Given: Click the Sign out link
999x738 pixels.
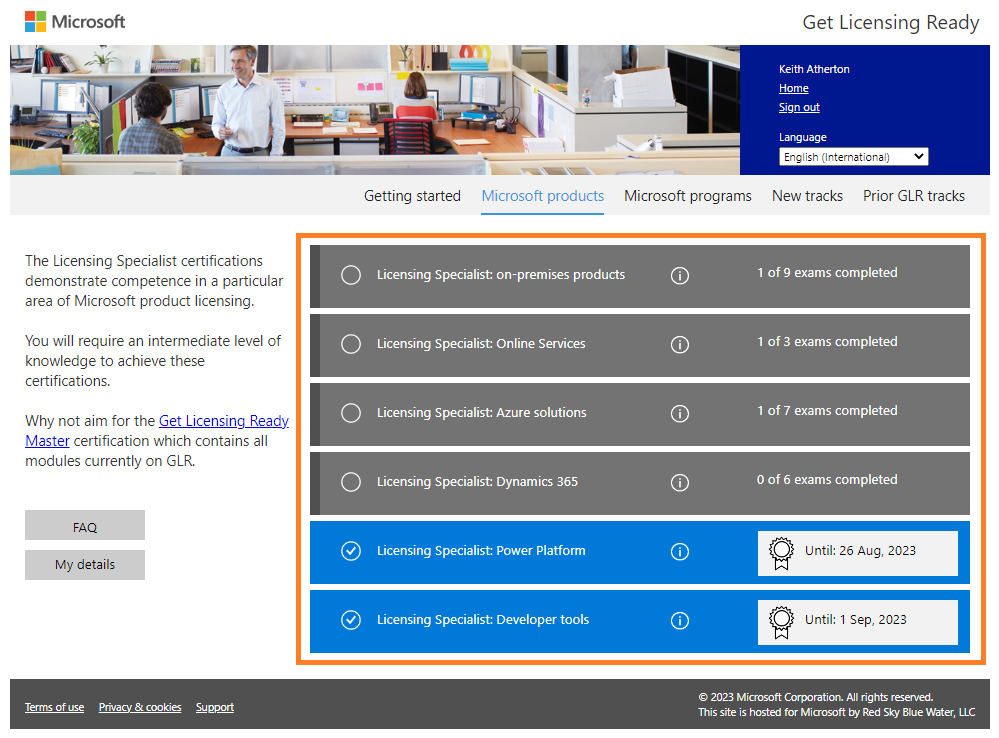Looking at the screenshot, I should [x=799, y=107].
